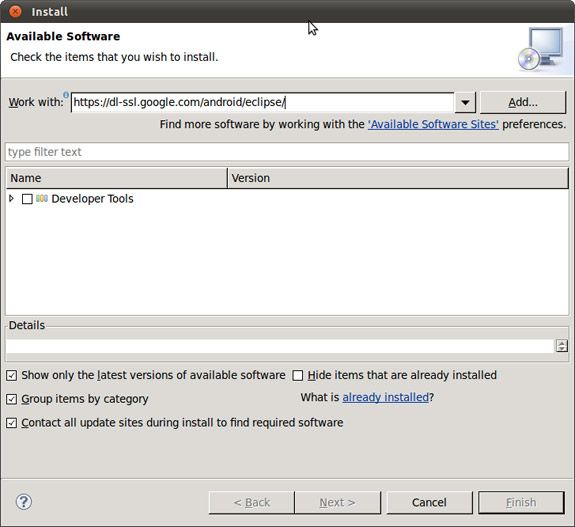
Task: Disable Group items by category
Action: [x=11, y=399]
